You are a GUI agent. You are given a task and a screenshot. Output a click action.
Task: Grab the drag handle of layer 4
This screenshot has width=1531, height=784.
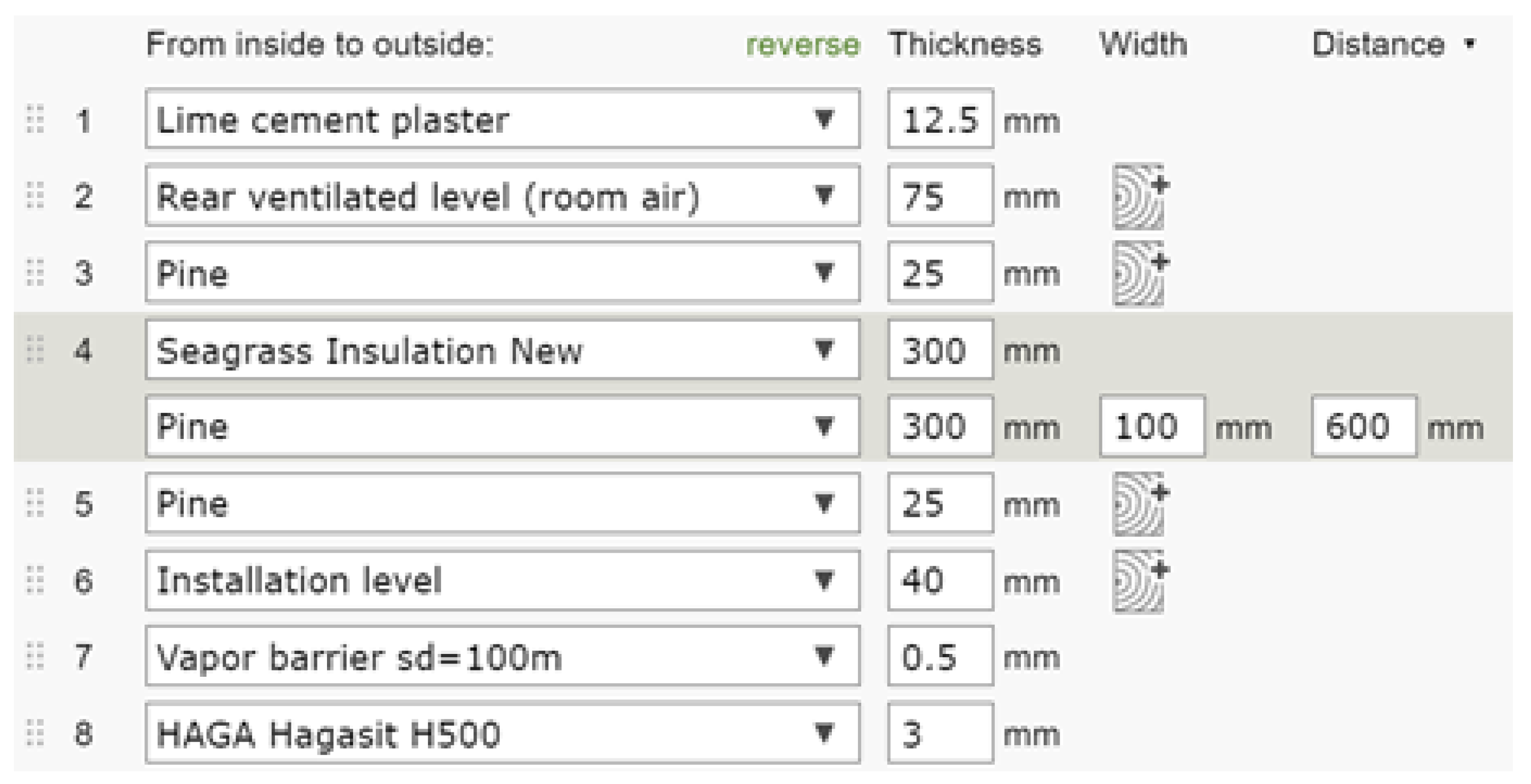click(x=36, y=349)
